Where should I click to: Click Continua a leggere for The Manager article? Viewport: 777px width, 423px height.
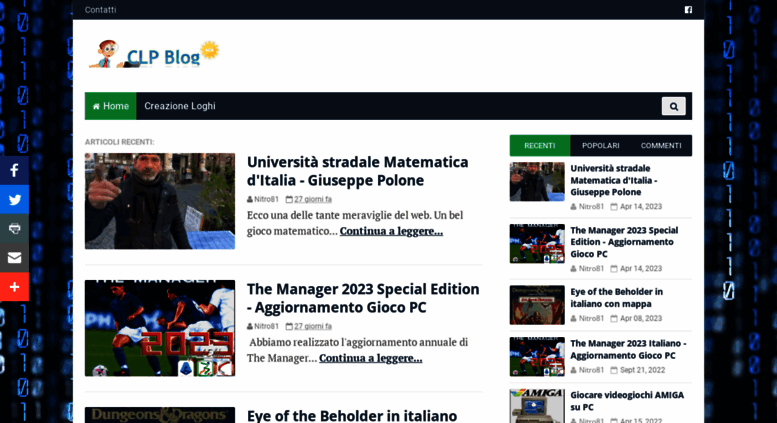tap(371, 358)
